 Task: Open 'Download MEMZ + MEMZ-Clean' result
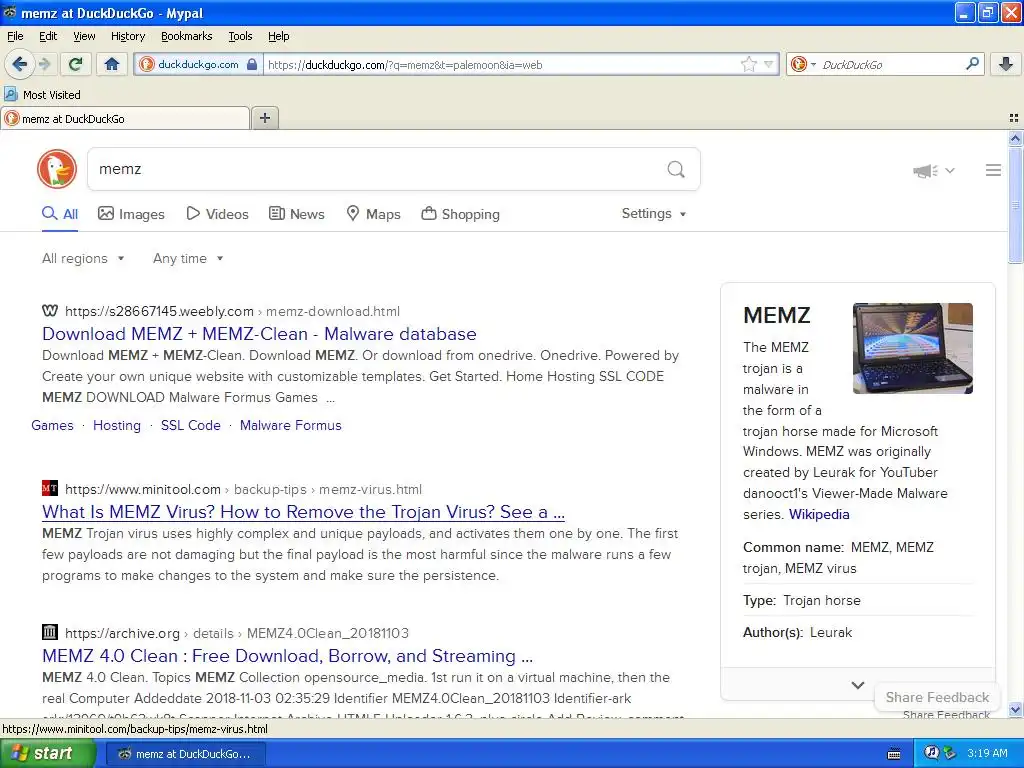pos(259,334)
